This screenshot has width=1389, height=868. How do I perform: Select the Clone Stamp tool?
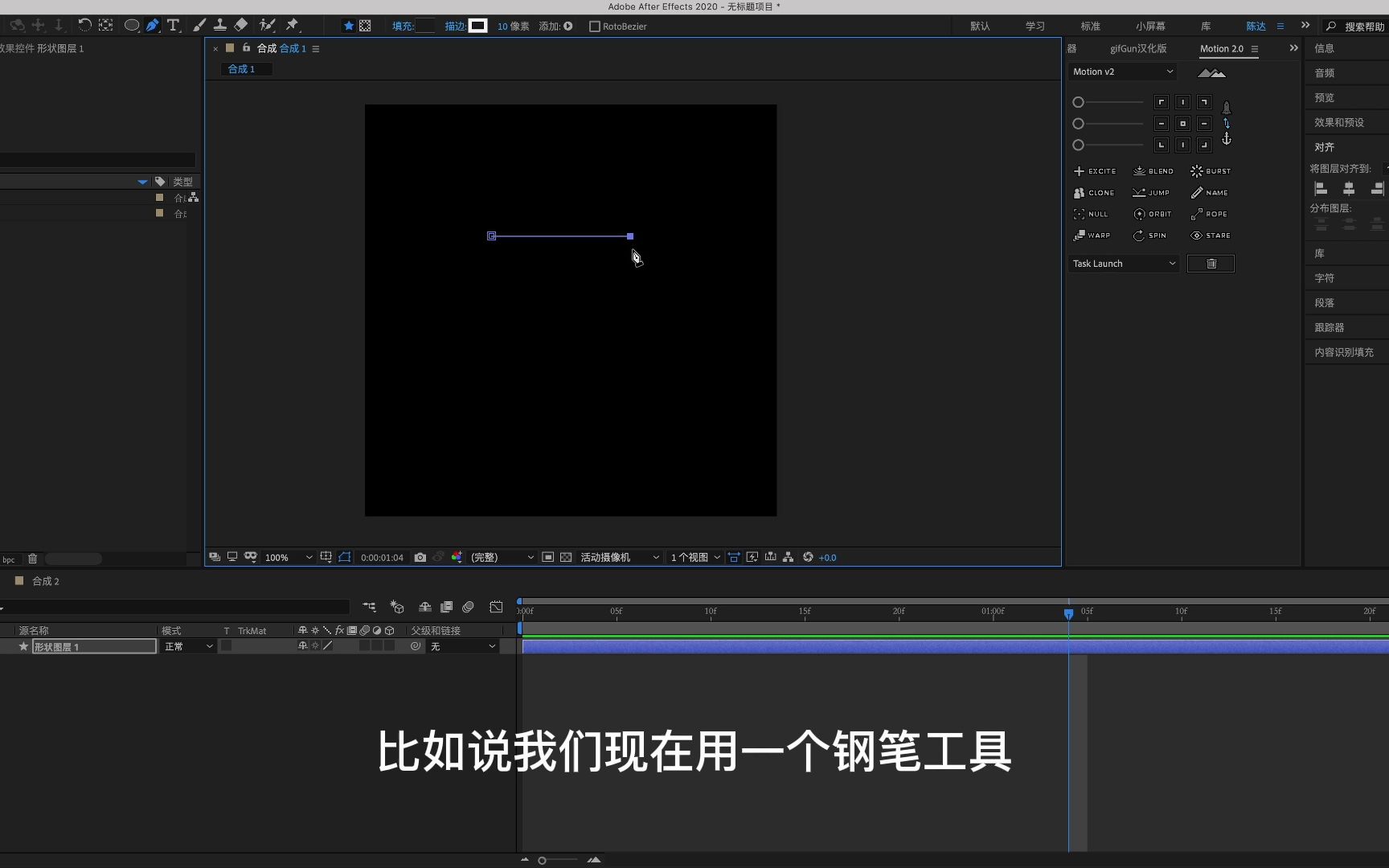219,25
